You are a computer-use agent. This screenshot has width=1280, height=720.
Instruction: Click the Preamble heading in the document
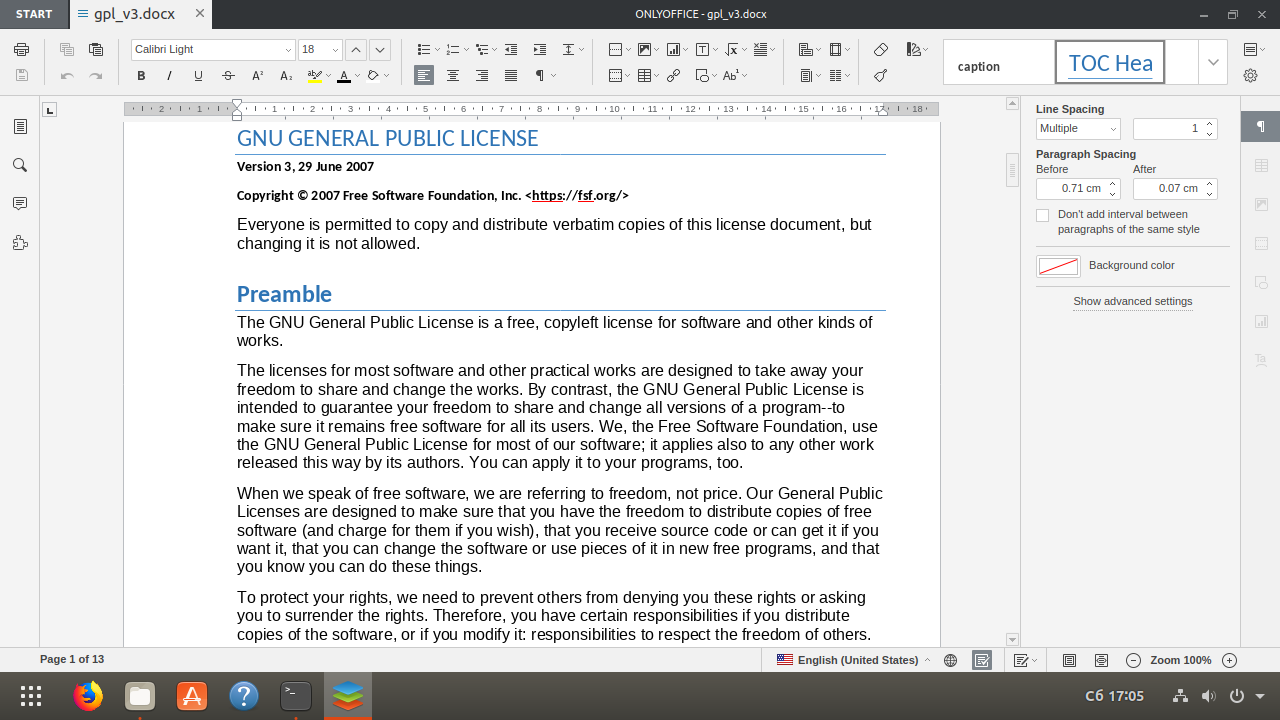pos(284,294)
